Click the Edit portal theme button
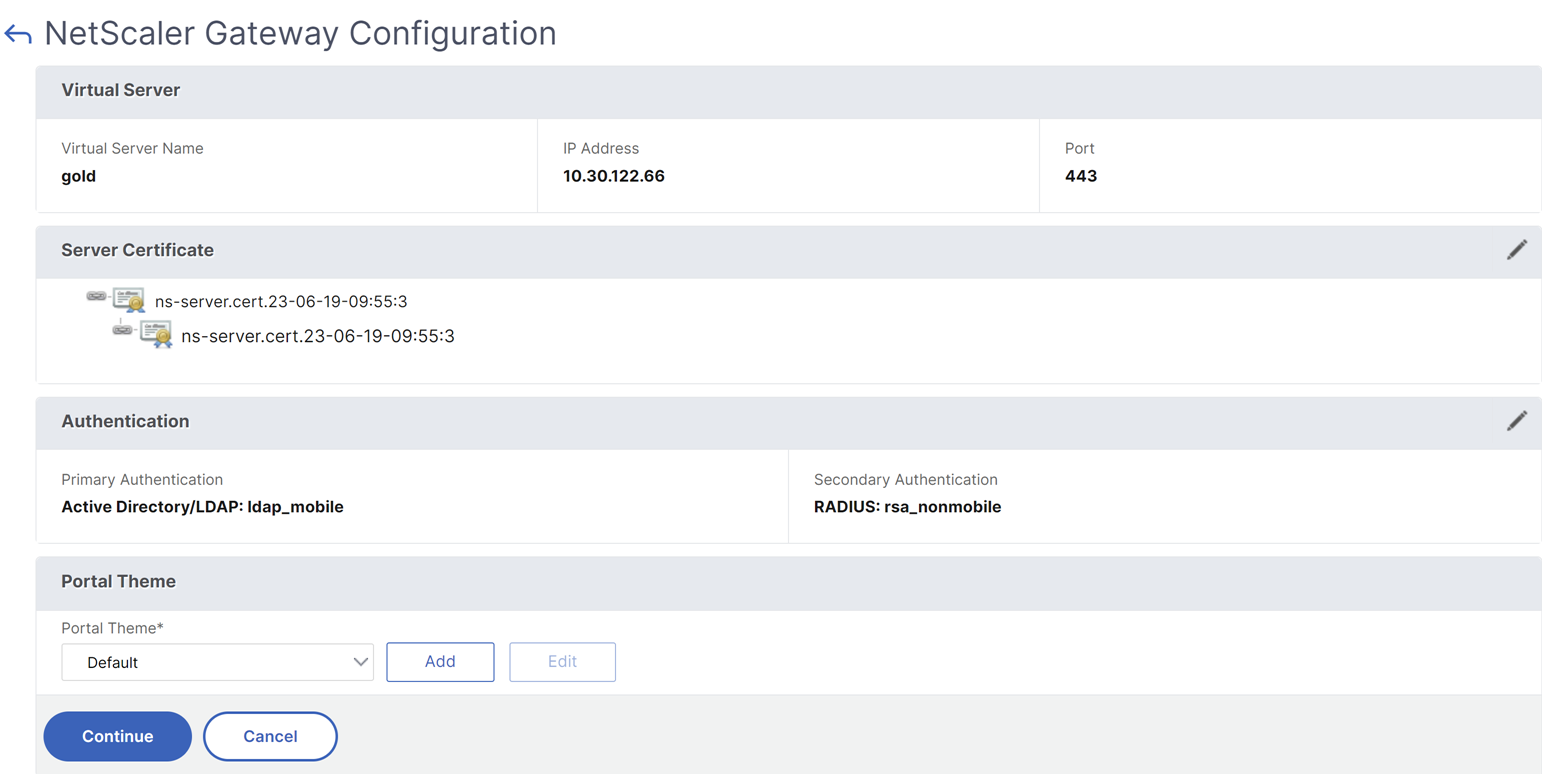Screen dimensions: 1542x774 click(x=562, y=662)
